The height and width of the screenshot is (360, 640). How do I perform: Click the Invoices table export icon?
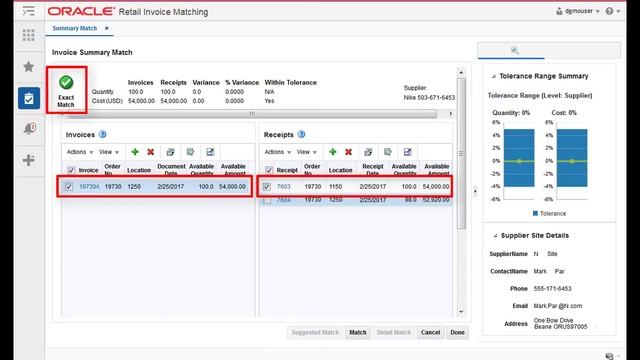click(190, 152)
